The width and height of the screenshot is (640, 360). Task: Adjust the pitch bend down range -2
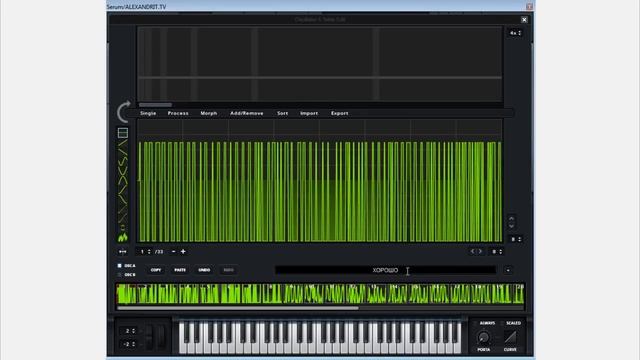130,344
